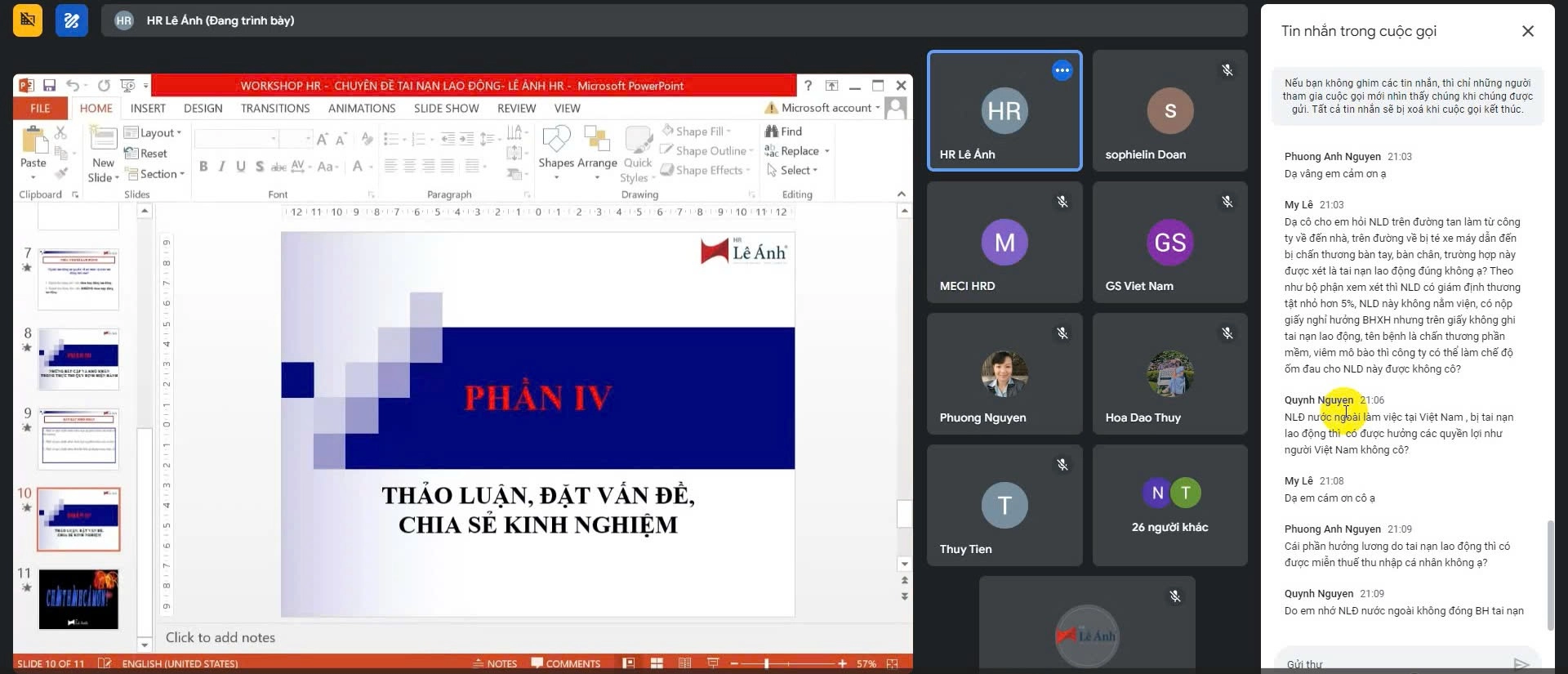This screenshot has width=1568, height=674.
Task: Click the 26 người khác participants tile
Action: tap(1169, 505)
